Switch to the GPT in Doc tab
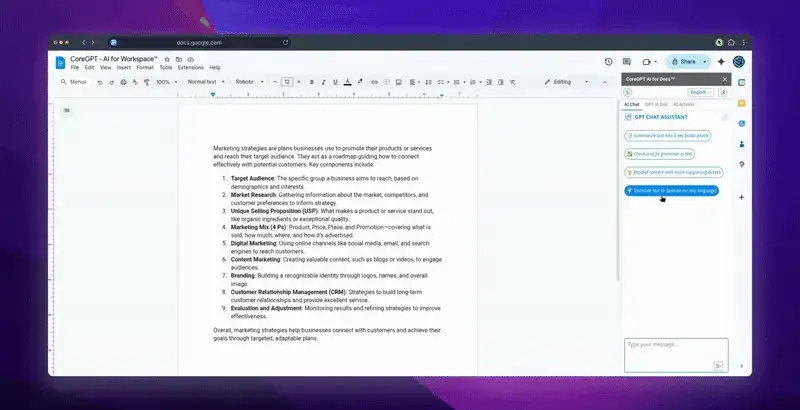 (656, 104)
